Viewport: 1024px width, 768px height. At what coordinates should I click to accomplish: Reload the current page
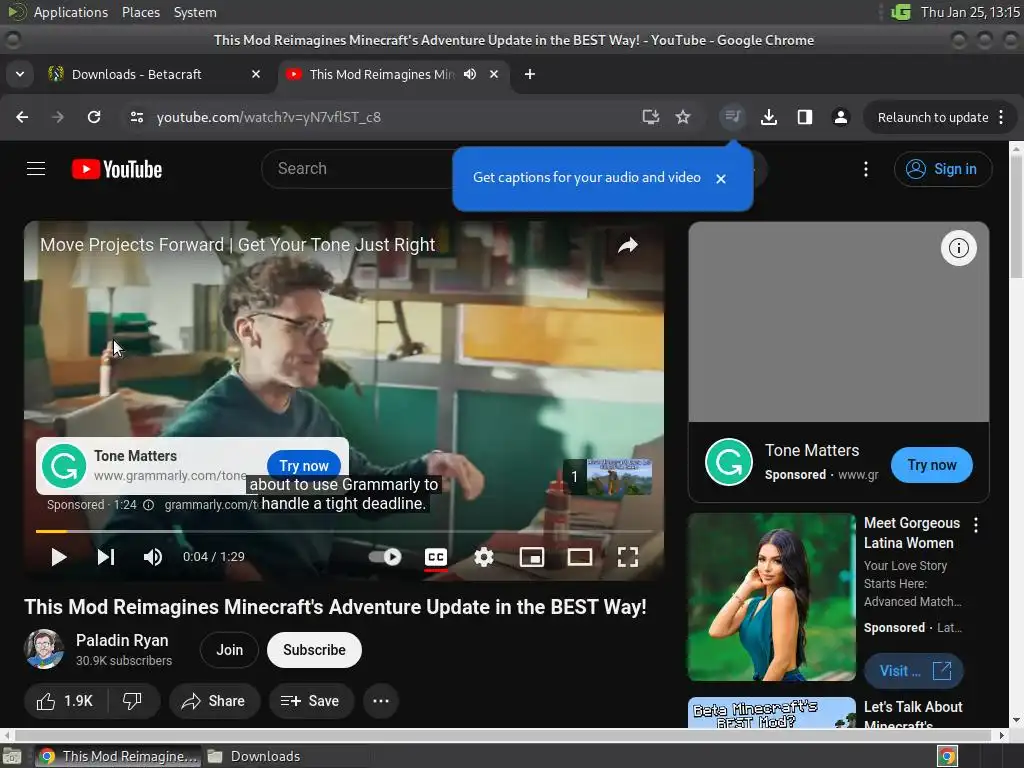[94, 117]
